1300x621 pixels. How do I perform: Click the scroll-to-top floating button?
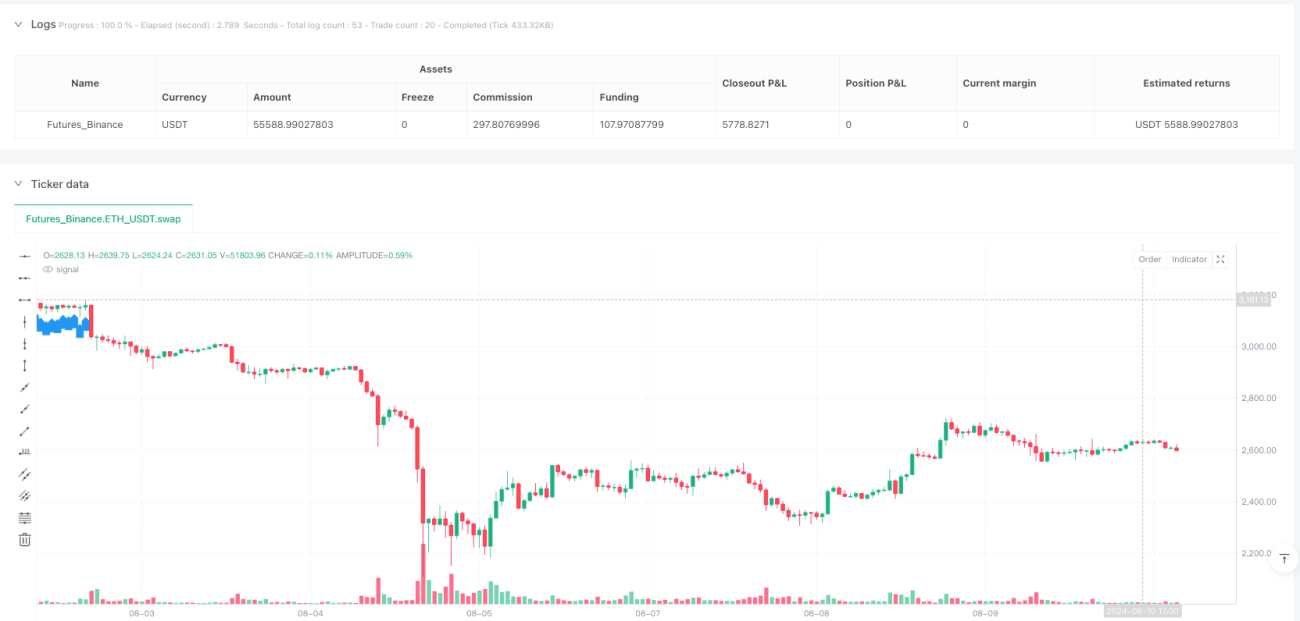pos(1285,560)
